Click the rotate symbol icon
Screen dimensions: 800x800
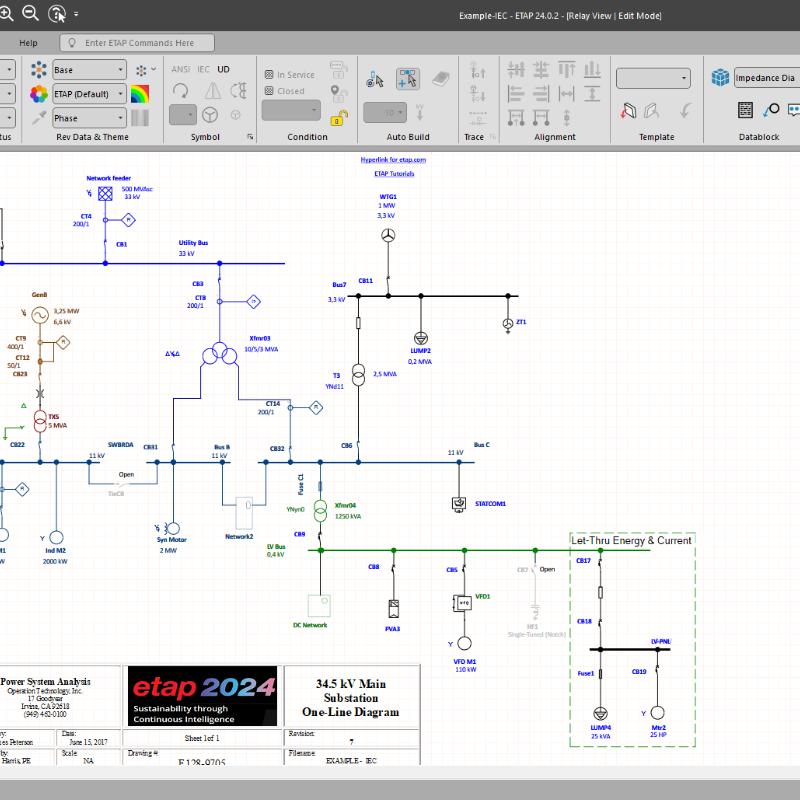(x=181, y=91)
